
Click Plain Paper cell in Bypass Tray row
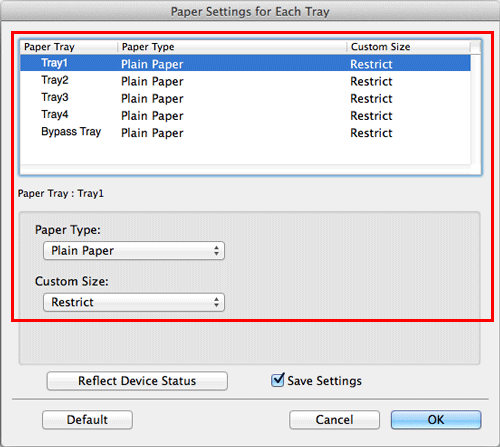click(x=152, y=133)
